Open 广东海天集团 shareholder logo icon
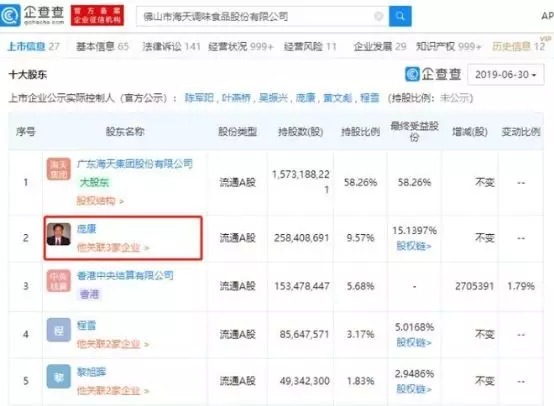This screenshot has width=554, height=406. pos(58,169)
